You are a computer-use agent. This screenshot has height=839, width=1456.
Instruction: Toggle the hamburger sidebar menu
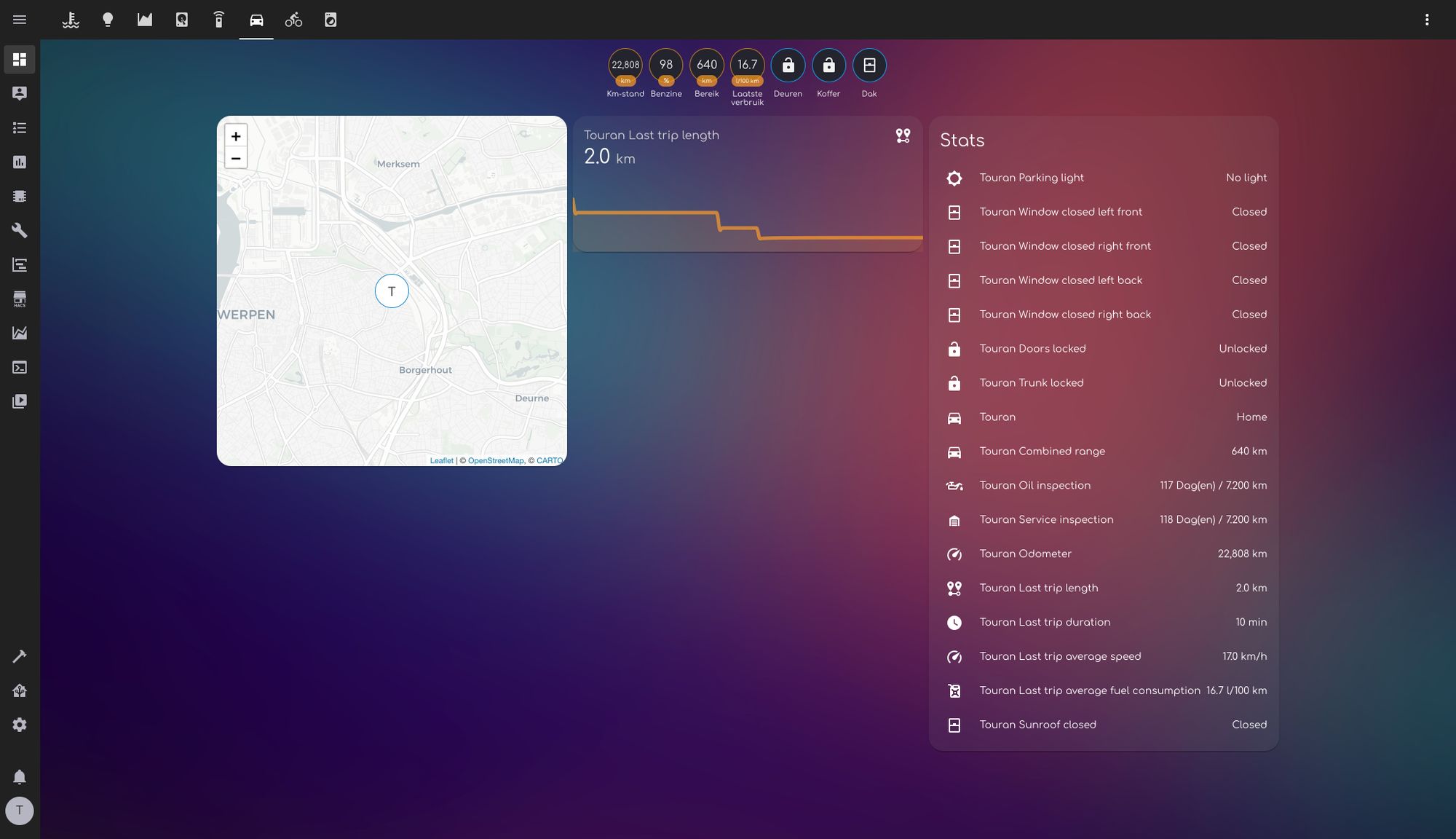click(20, 20)
